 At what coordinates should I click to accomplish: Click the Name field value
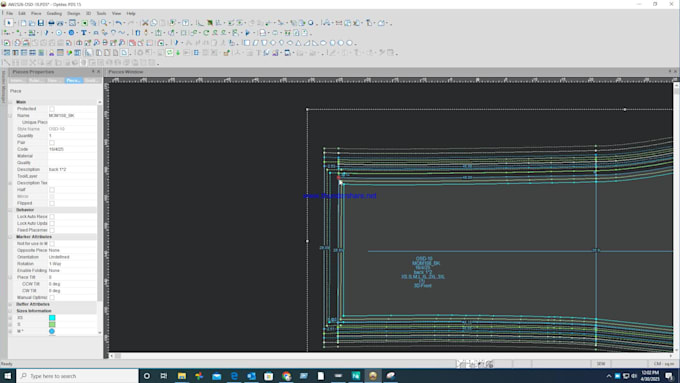(x=72, y=115)
